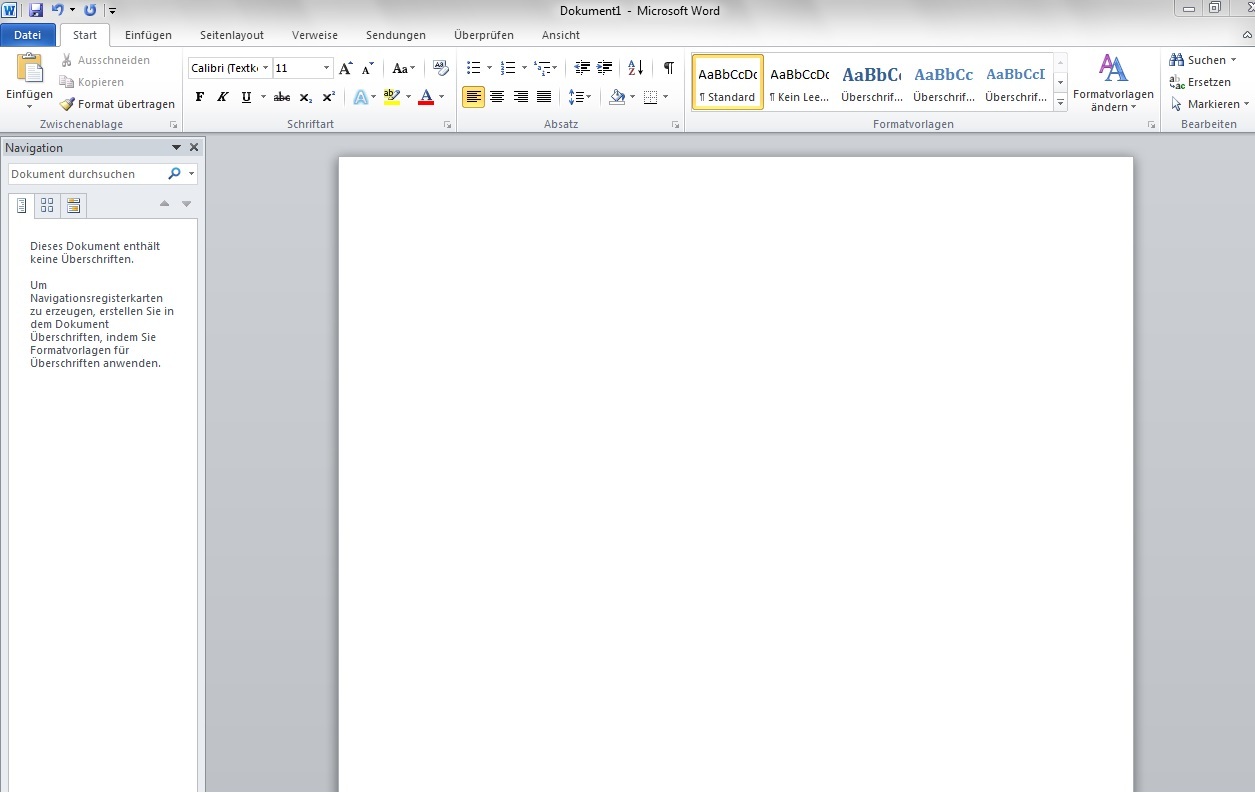Click the Ersetzen button
This screenshot has width=1255, height=793.
coord(1200,82)
